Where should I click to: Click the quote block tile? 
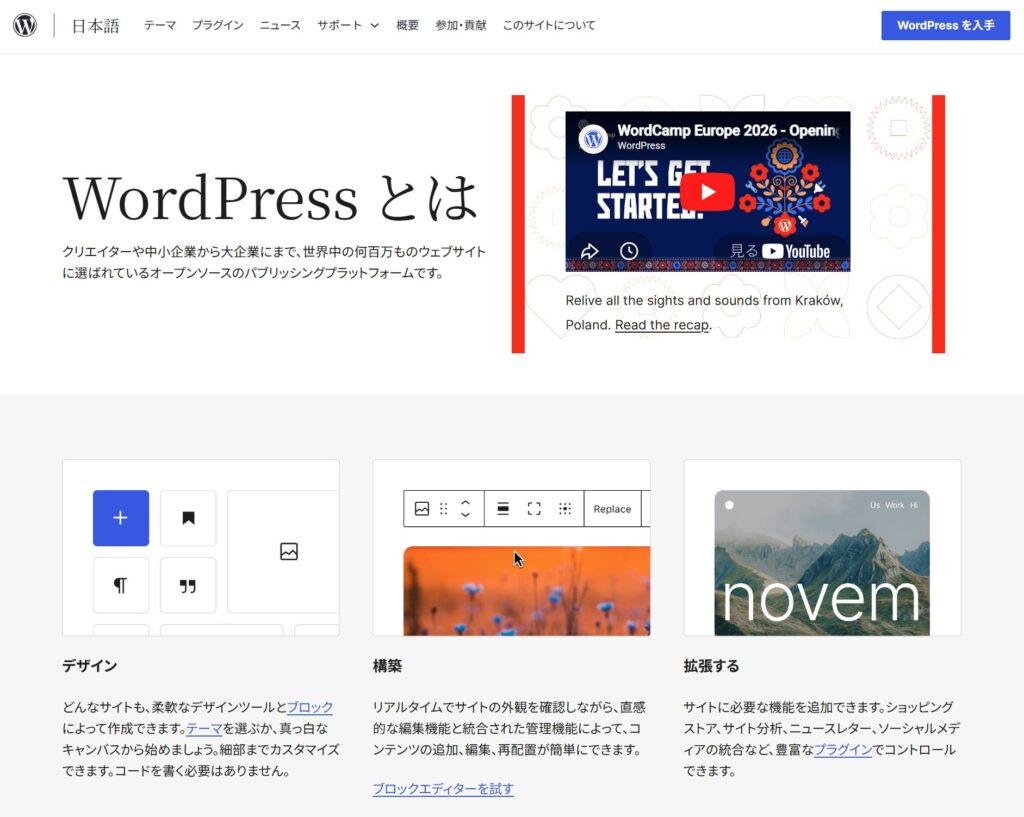(188, 585)
